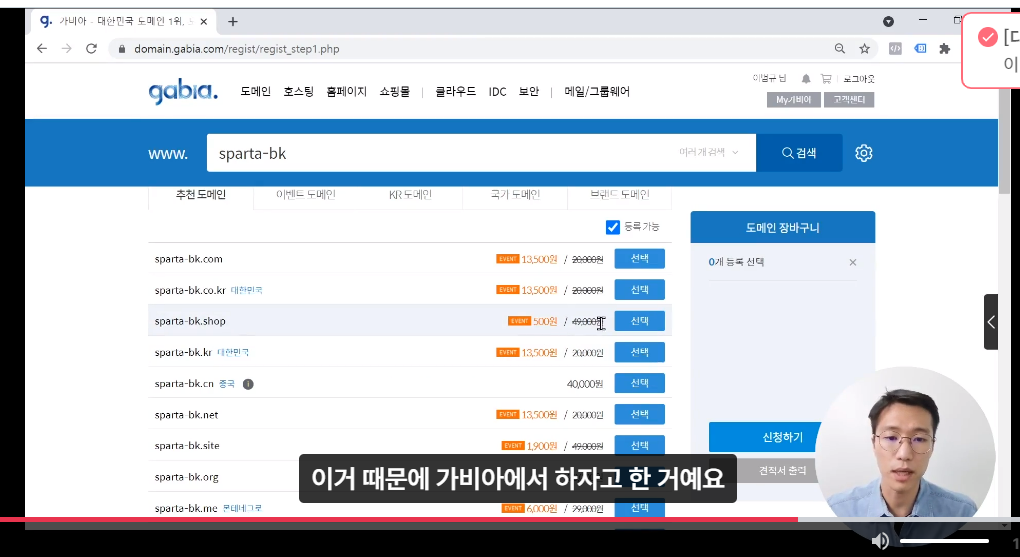Click the 도메인 장바구니 header

click(783, 228)
